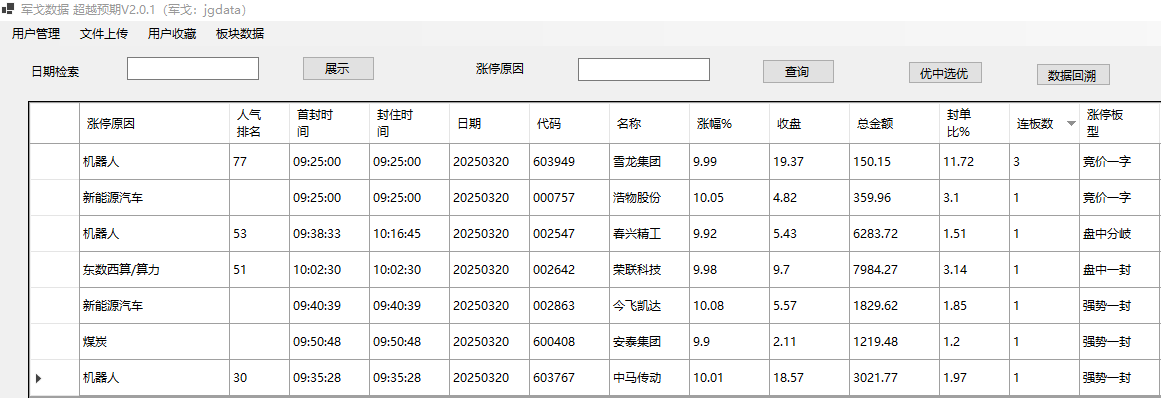Click the 展示 button
The image size is (1161, 398).
[x=338, y=69]
